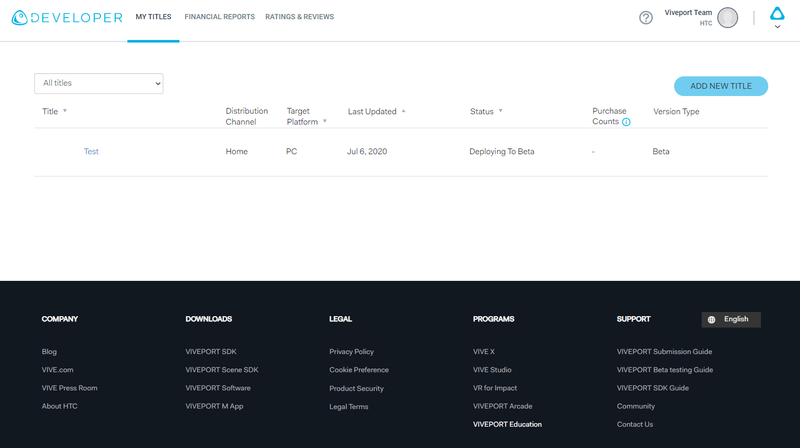This screenshot has width=800, height=448.
Task: Open the Community support link
Action: click(636, 407)
